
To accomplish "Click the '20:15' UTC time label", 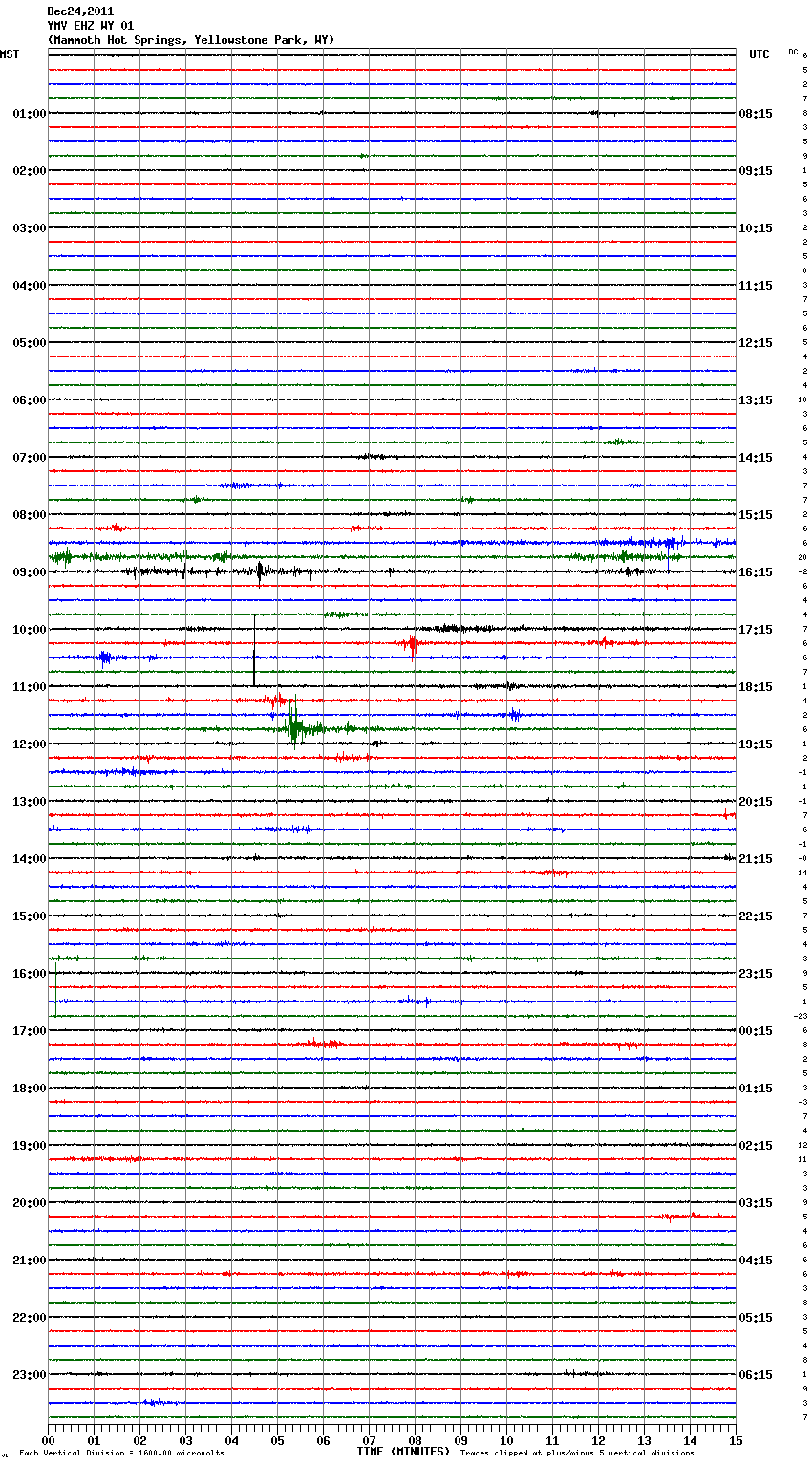I will click(756, 802).
